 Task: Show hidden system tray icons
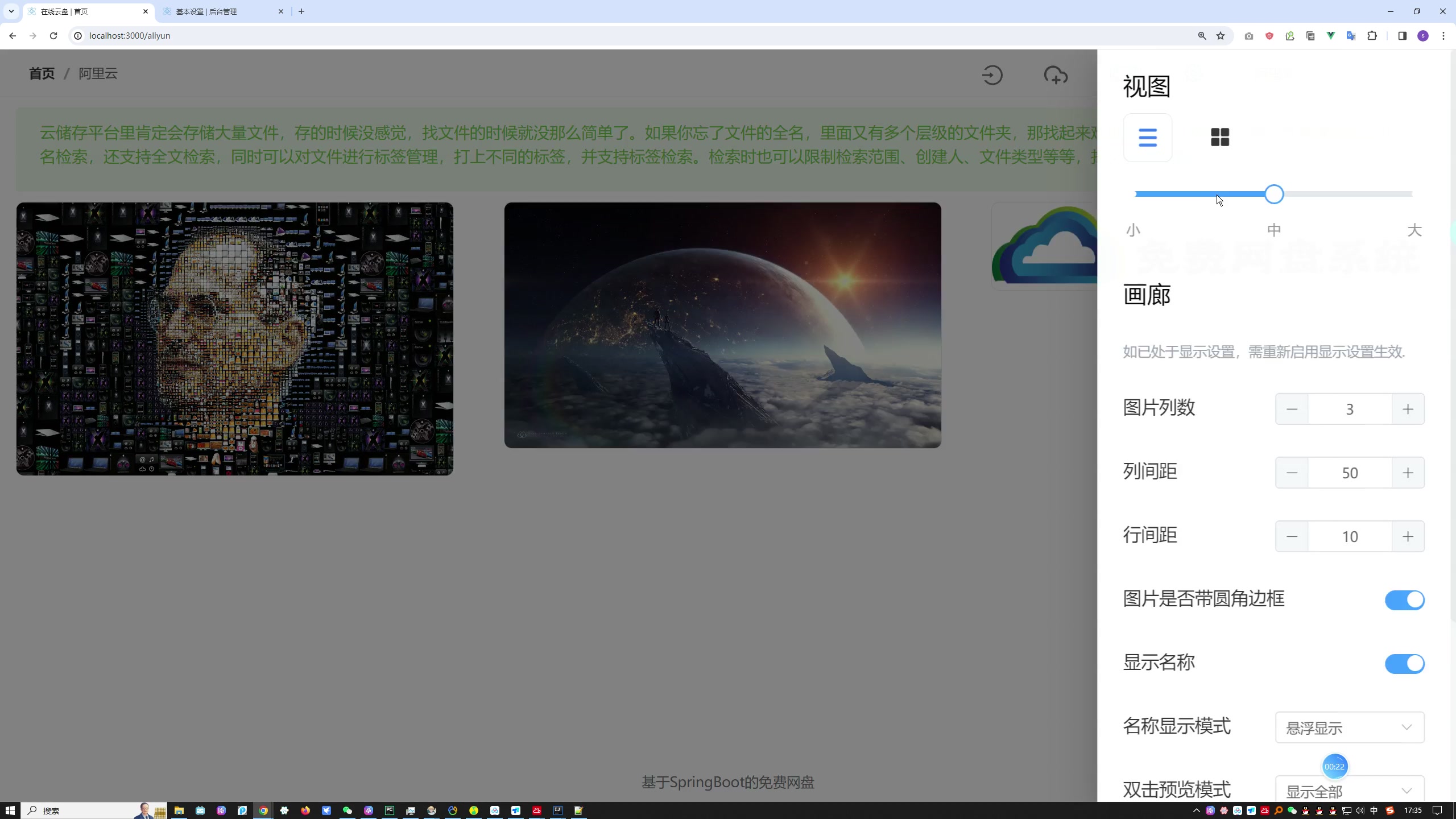(x=1196, y=810)
